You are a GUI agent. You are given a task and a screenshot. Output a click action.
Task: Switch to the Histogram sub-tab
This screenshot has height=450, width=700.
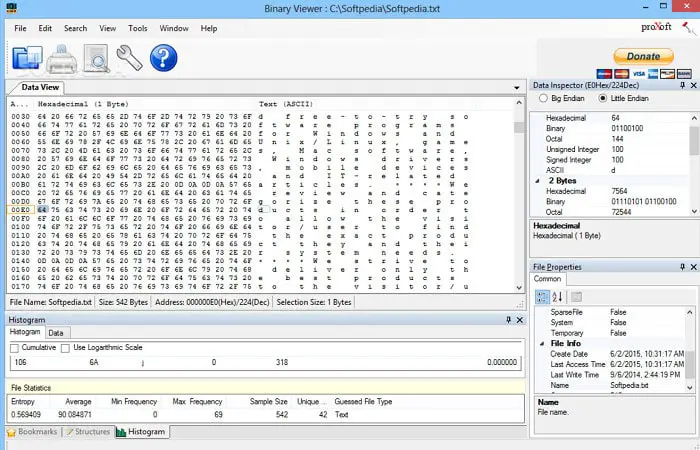click(x=25, y=332)
